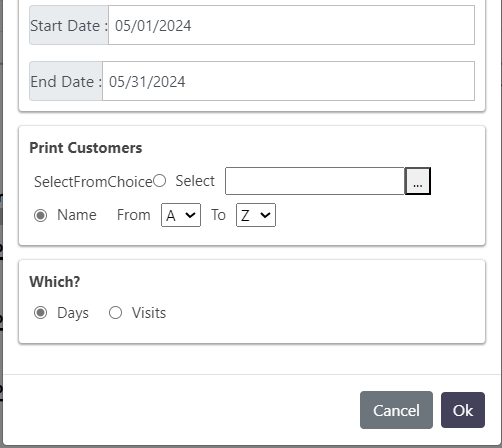Dismiss the dialog using Cancel
The image size is (502, 448).
tap(396, 410)
